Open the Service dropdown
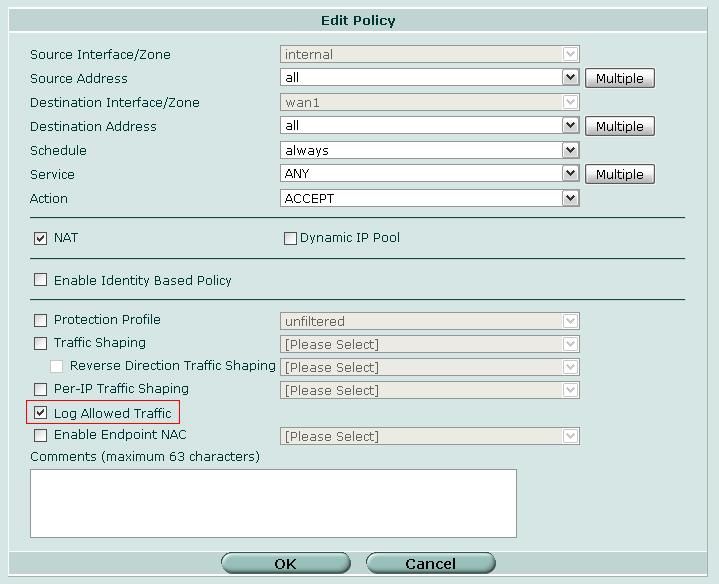This screenshot has width=719, height=584. coord(570,173)
